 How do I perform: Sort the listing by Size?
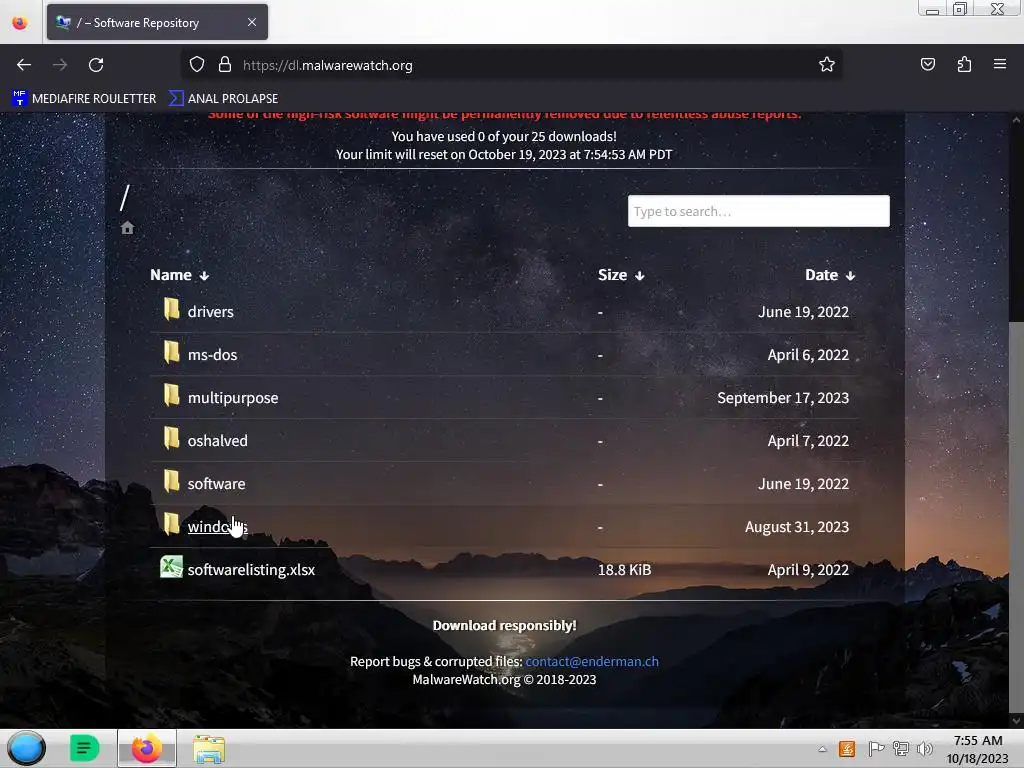click(621, 275)
